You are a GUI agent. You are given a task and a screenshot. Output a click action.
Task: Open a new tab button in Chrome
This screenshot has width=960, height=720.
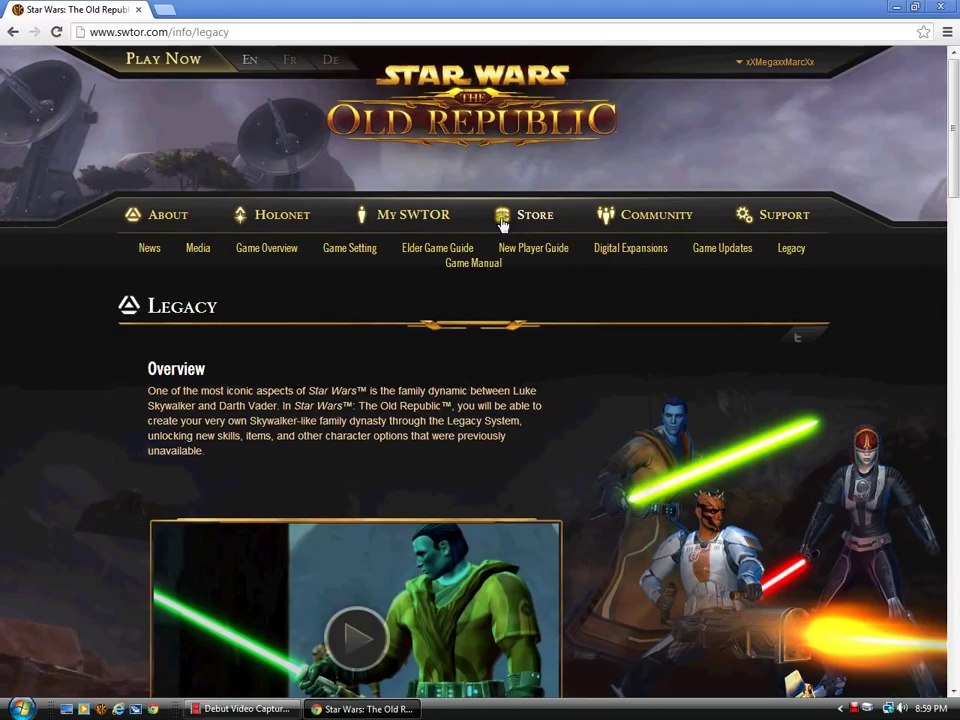pyautogui.click(x=164, y=10)
